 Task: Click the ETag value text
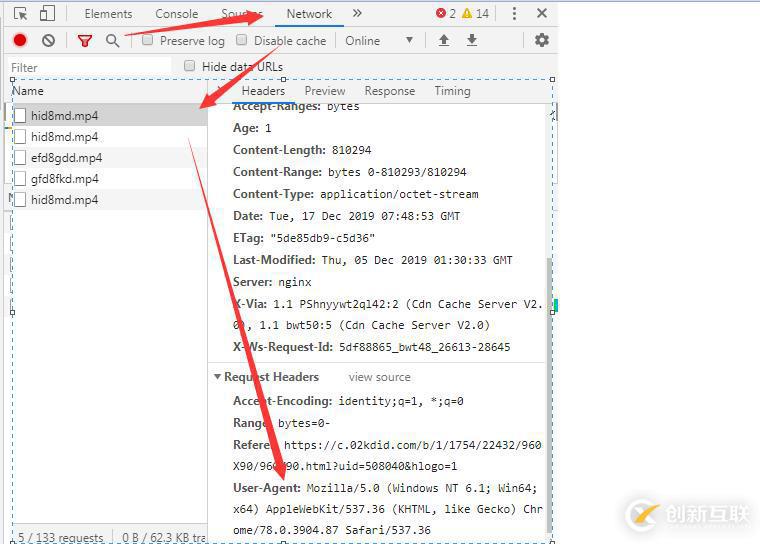(322, 238)
